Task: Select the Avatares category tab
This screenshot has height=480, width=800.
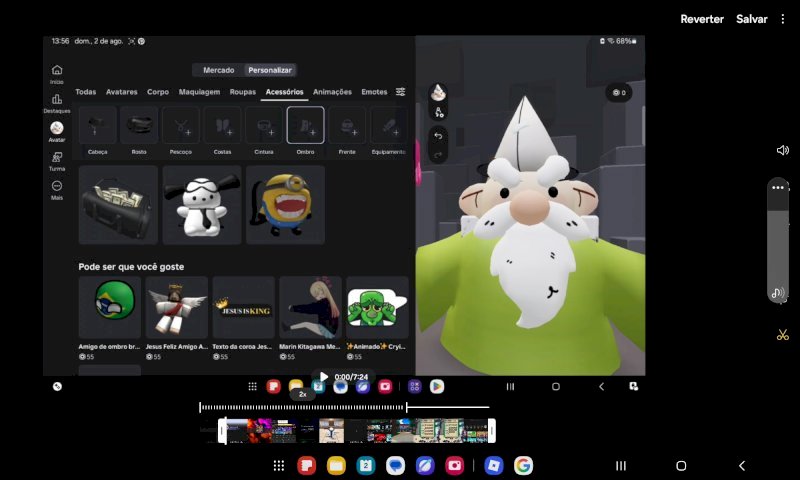Action: point(121,92)
